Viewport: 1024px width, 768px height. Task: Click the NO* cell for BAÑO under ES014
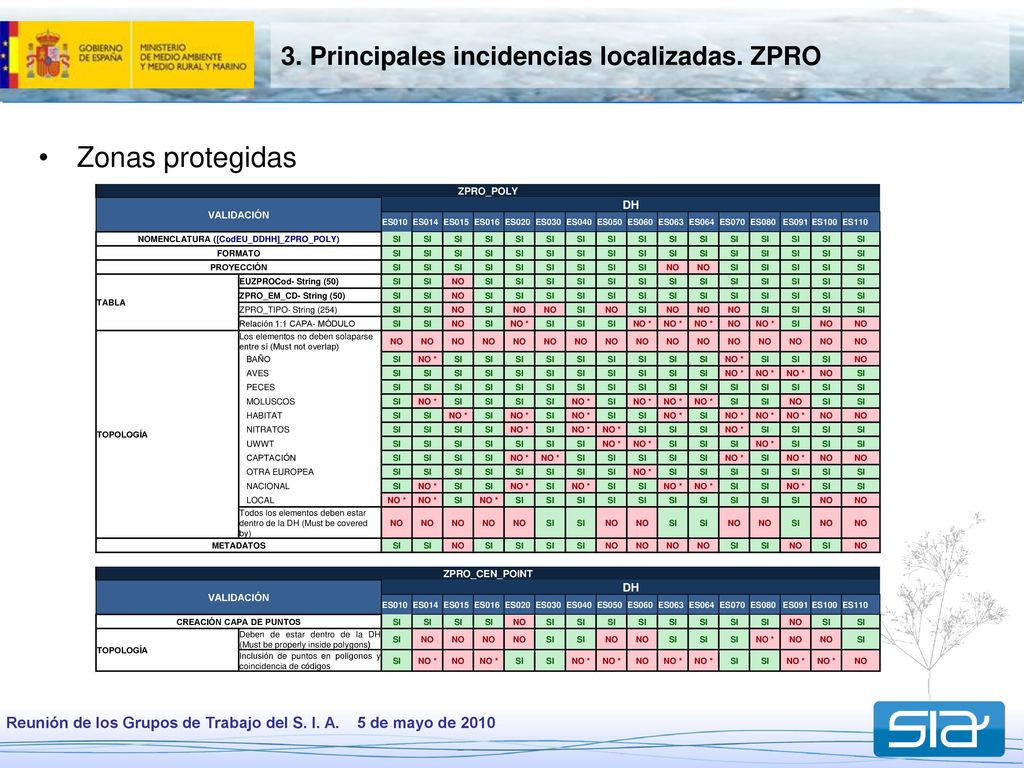tap(427, 359)
